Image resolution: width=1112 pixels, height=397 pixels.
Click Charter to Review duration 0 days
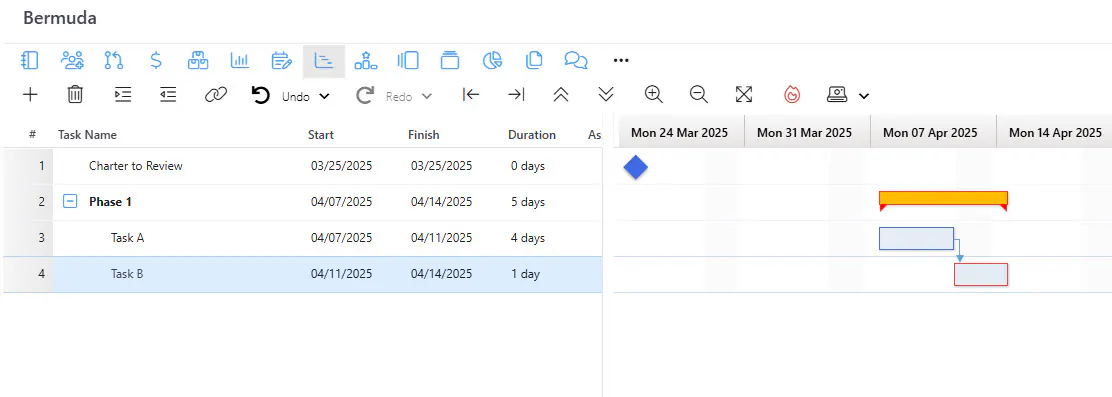point(528,166)
